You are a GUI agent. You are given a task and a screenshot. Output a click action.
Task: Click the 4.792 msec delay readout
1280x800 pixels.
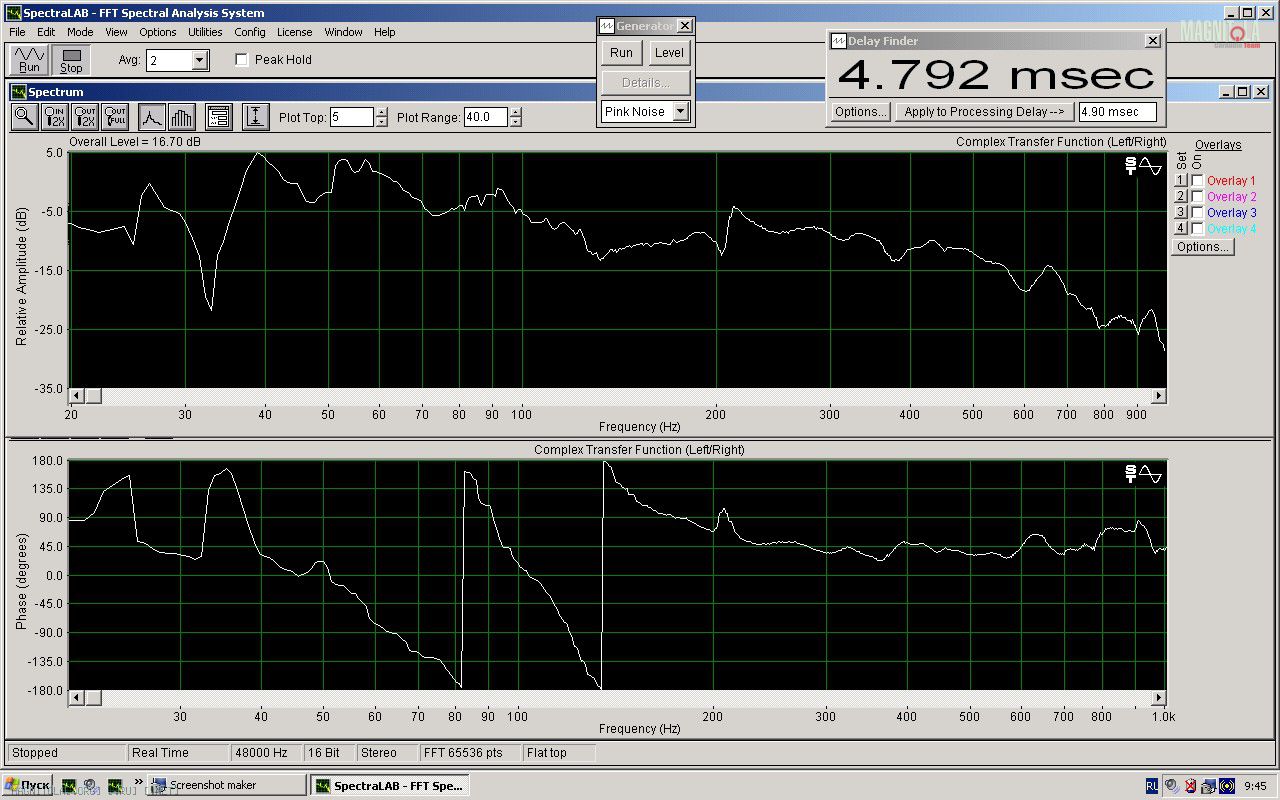(996, 75)
